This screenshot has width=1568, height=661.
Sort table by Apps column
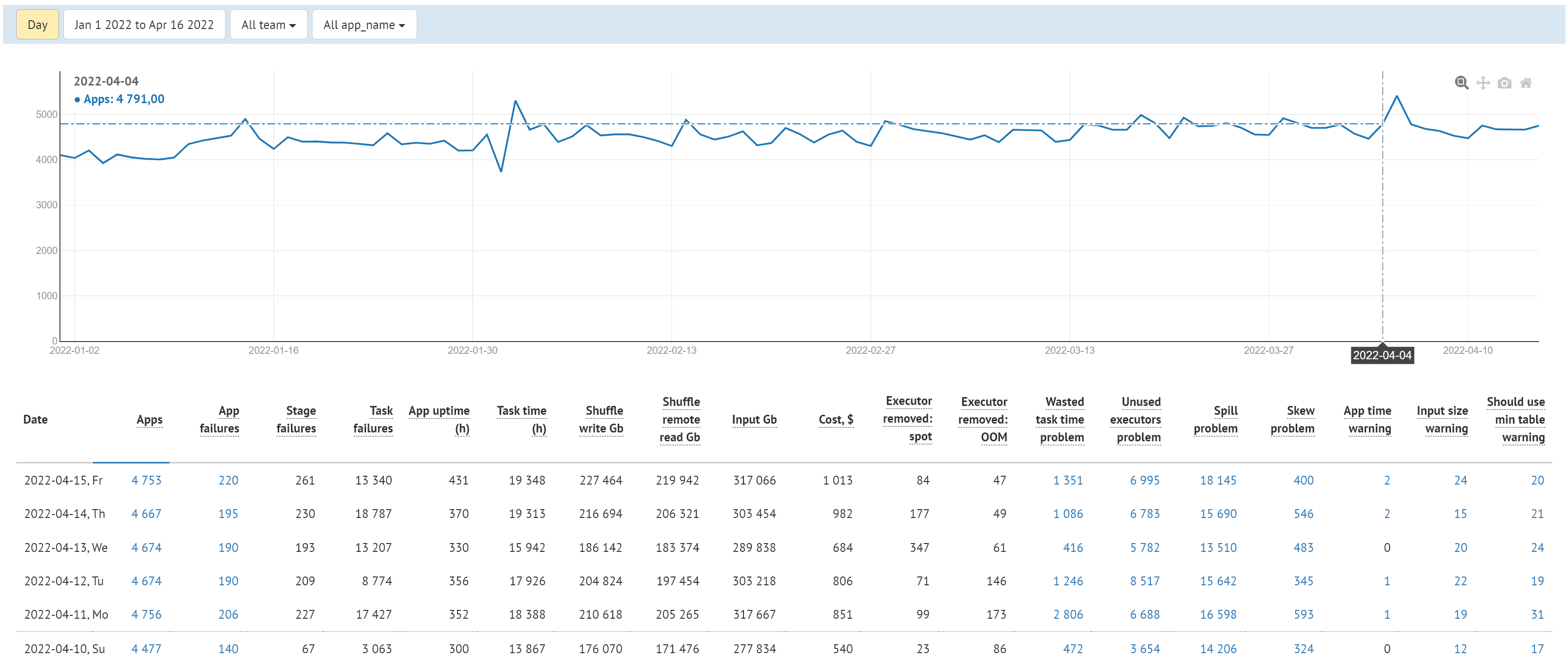pyautogui.click(x=149, y=419)
